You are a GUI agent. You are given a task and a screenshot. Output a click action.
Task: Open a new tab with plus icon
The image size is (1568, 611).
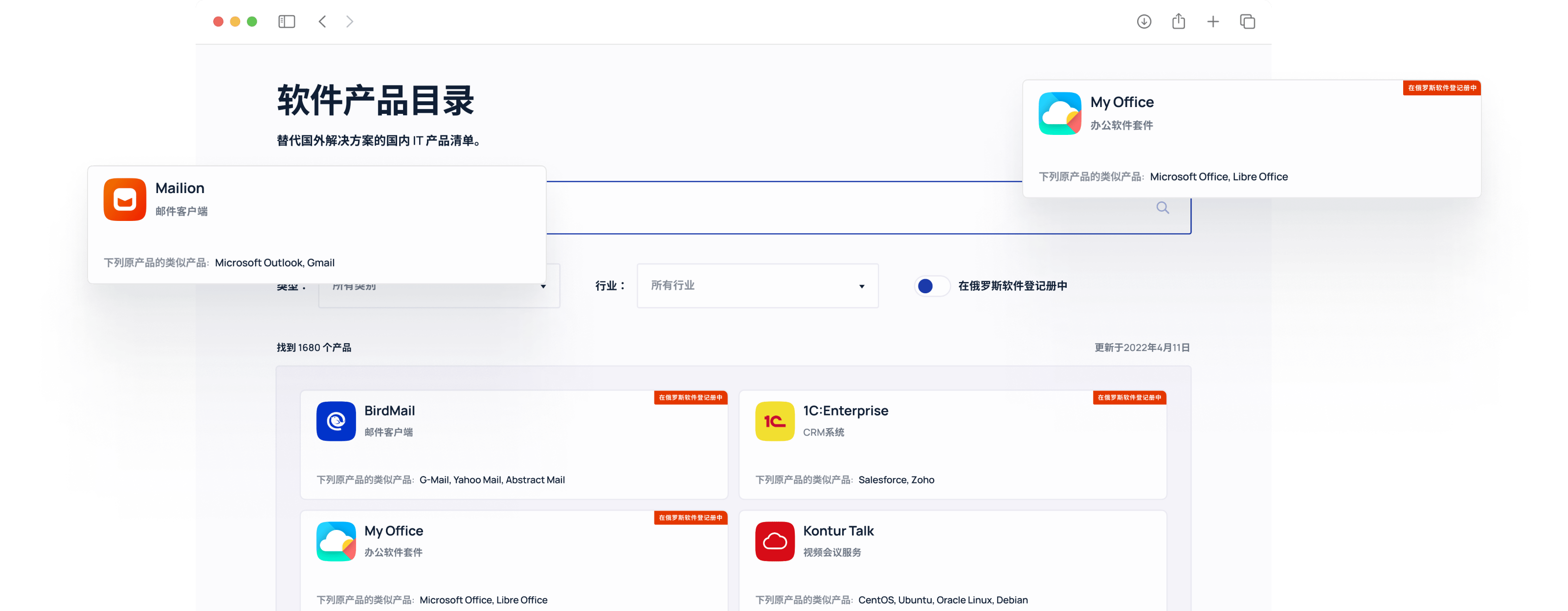coord(1212,22)
